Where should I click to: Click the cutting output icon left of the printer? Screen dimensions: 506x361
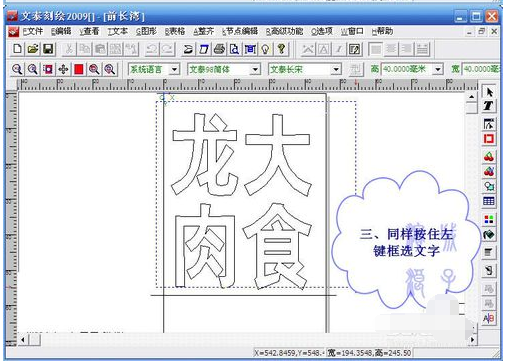tap(188, 49)
